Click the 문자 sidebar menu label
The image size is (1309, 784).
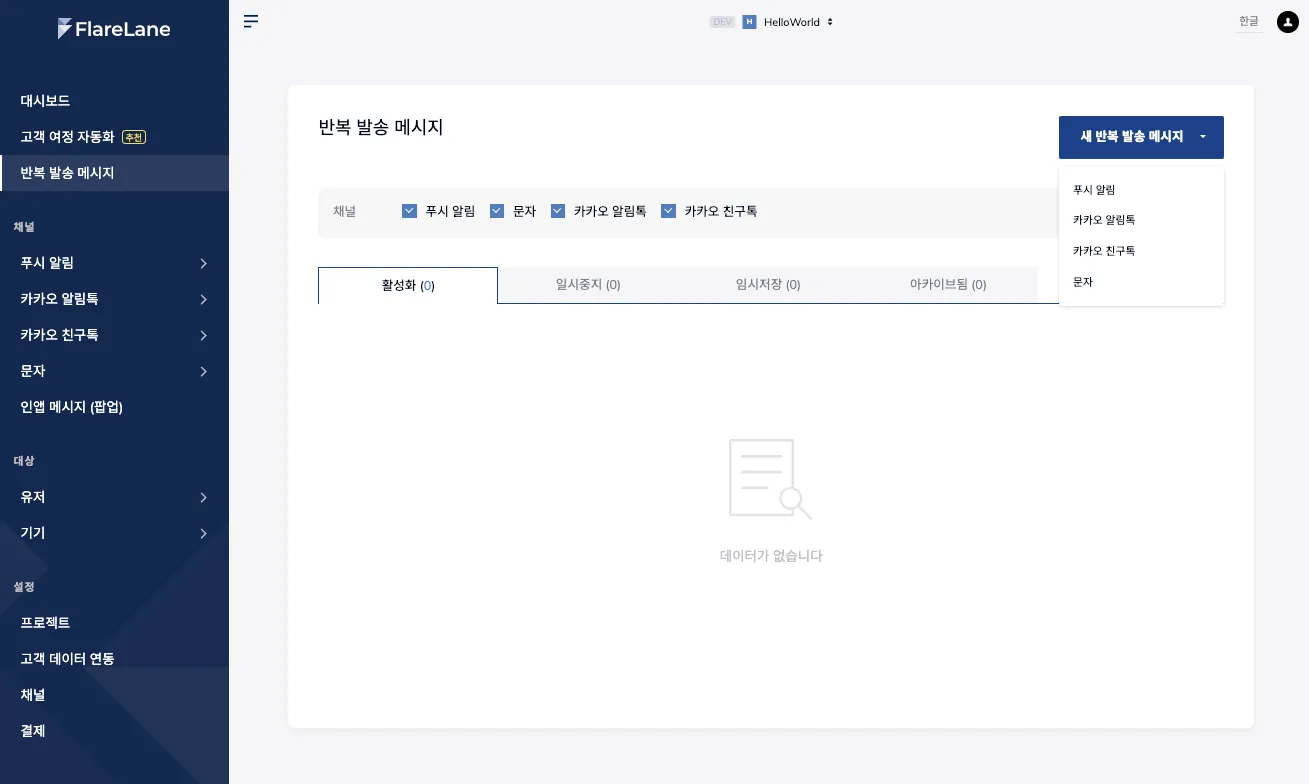coord(33,371)
